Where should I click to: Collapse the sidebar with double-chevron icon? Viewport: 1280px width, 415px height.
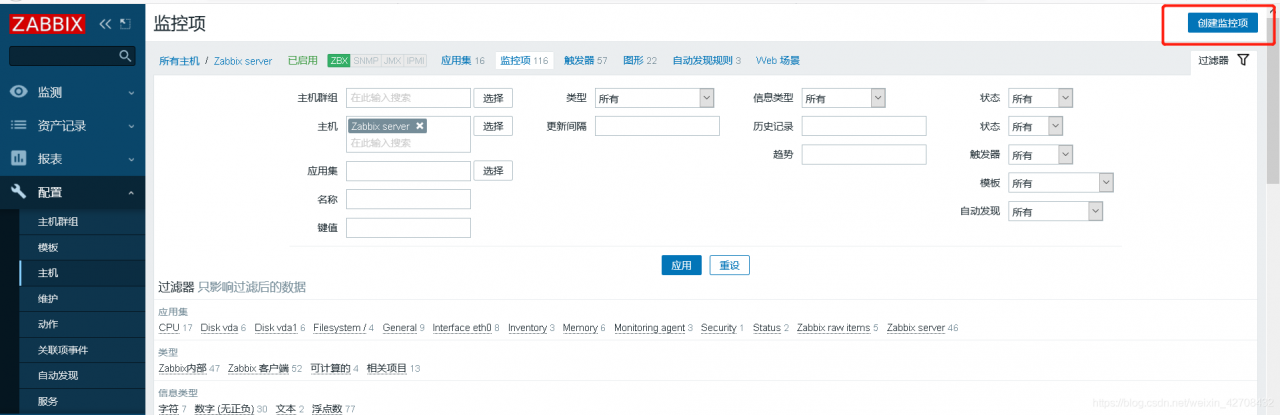point(105,23)
